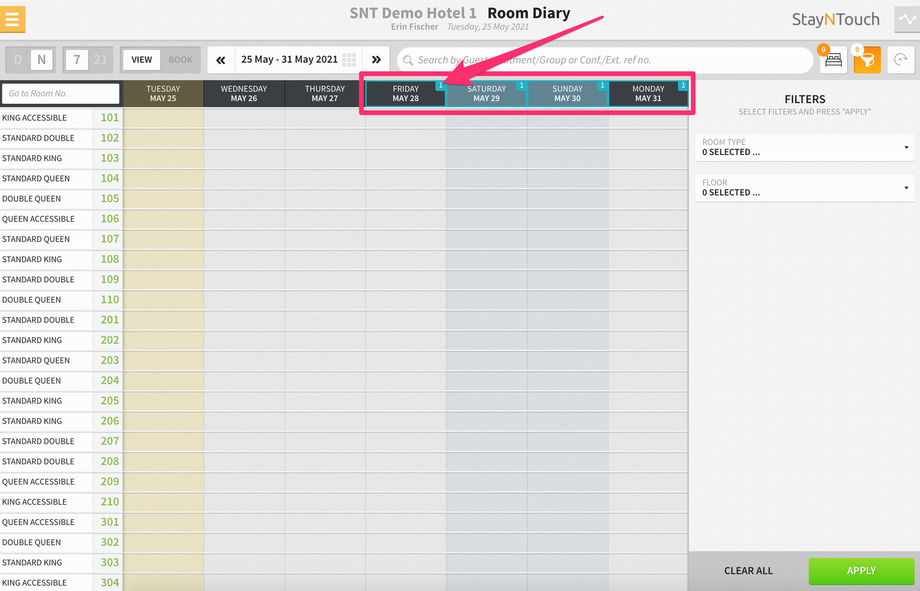Select Monday May 31 column header
Image resolution: width=920 pixels, height=591 pixels.
[648, 94]
